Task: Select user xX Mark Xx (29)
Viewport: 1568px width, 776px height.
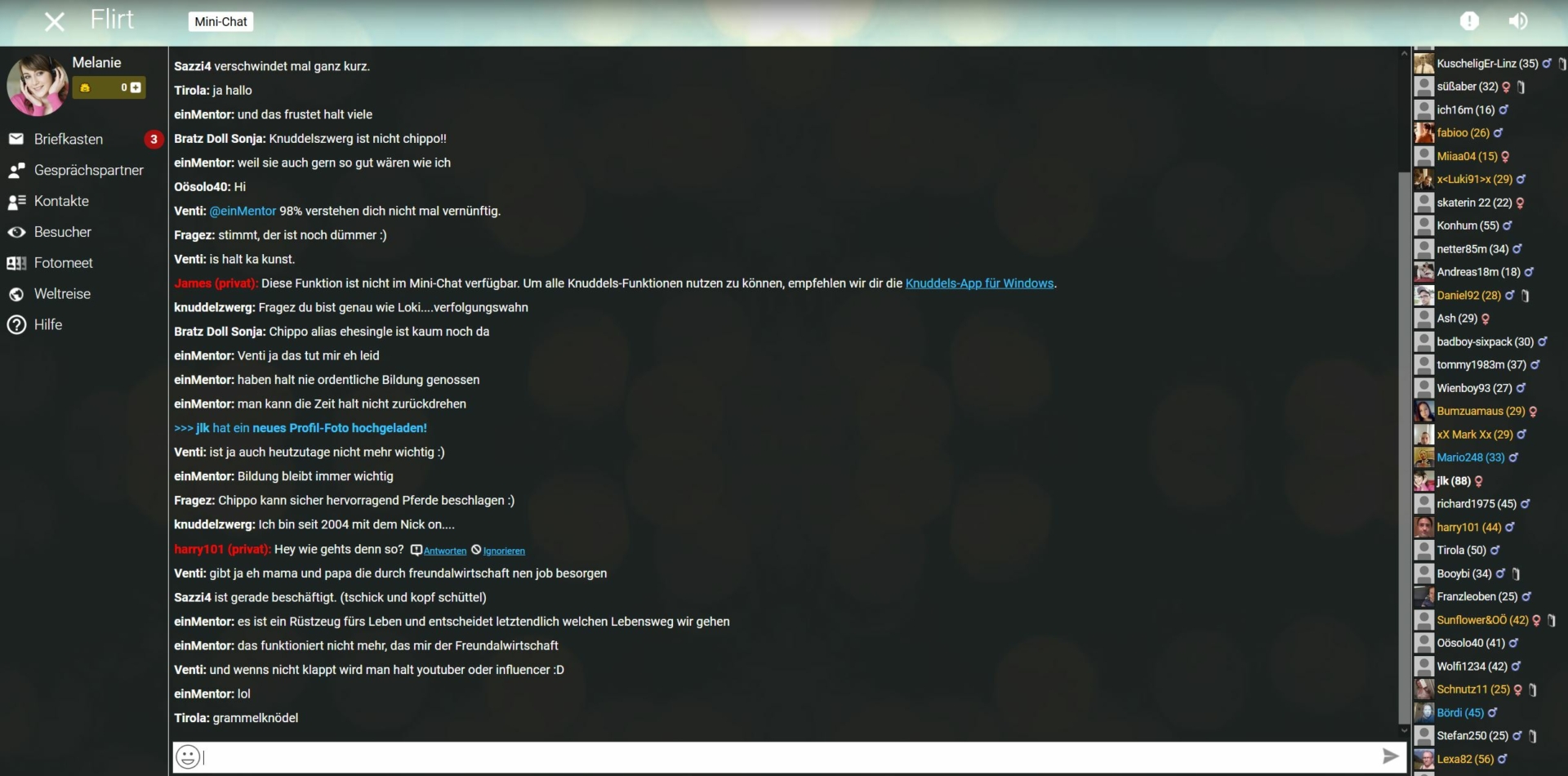Action: pos(1475,435)
